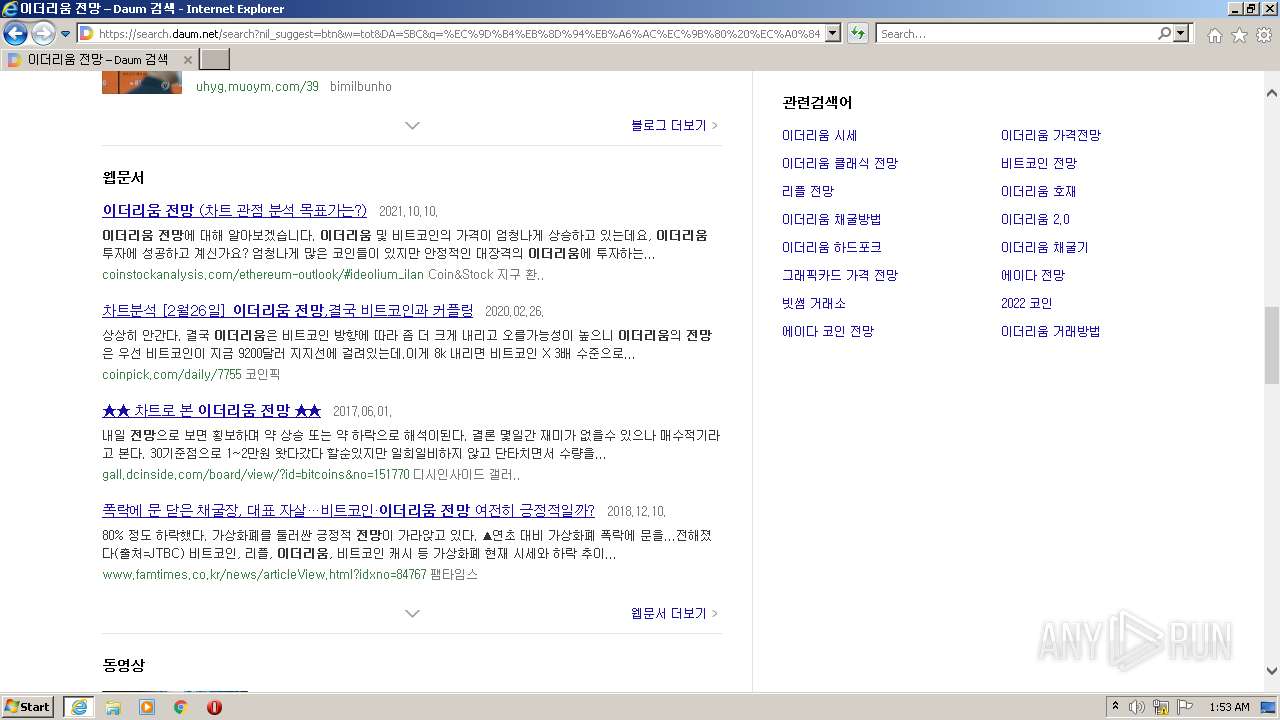Select the 이더리움 전망 – Daum 검색 tab
Screen dimensions: 1280x720
[98, 59]
